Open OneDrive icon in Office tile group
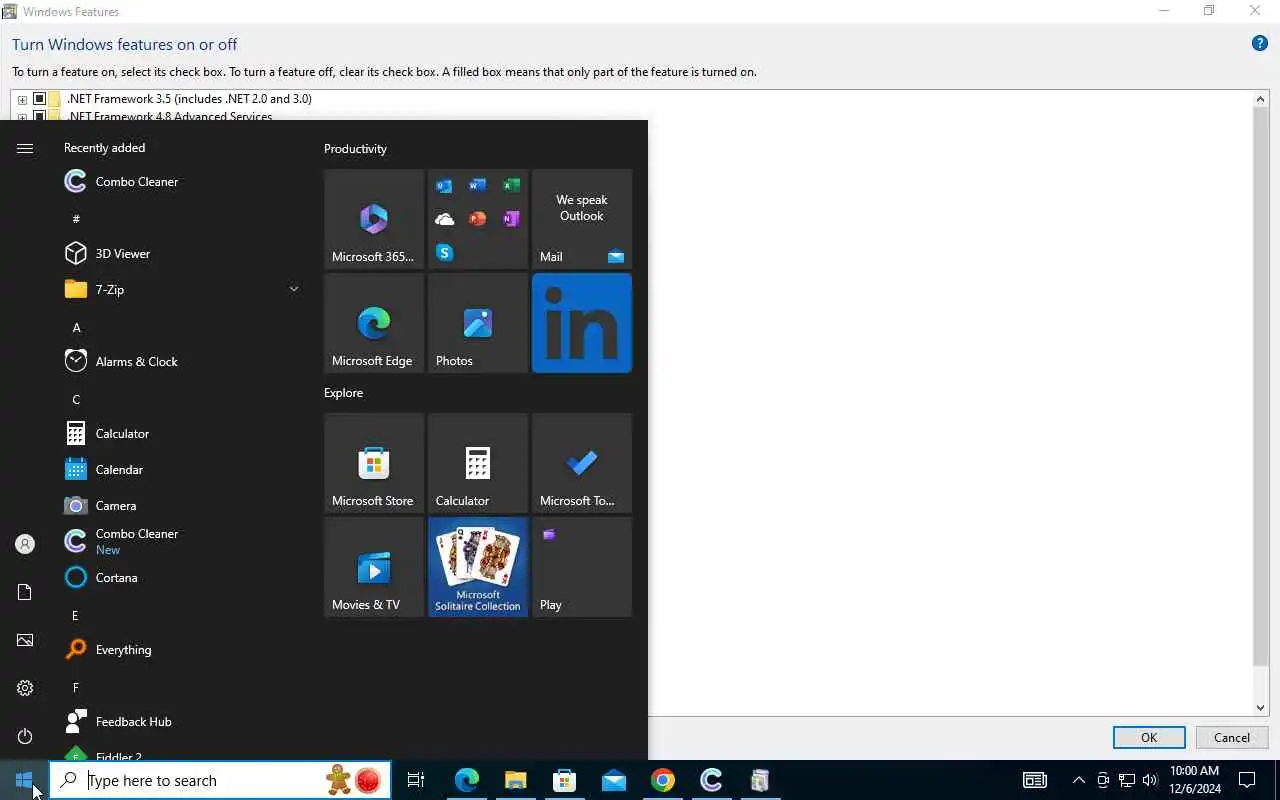 point(445,219)
